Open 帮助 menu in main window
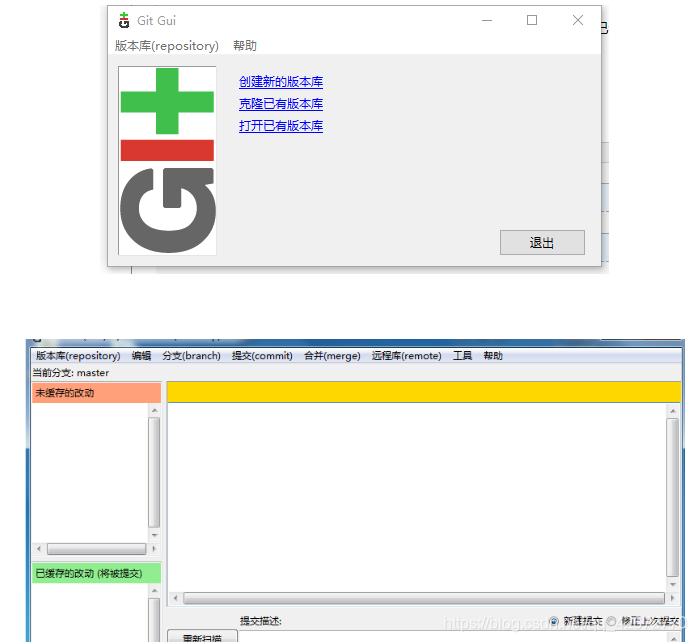697x642 pixels. click(493, 356)
